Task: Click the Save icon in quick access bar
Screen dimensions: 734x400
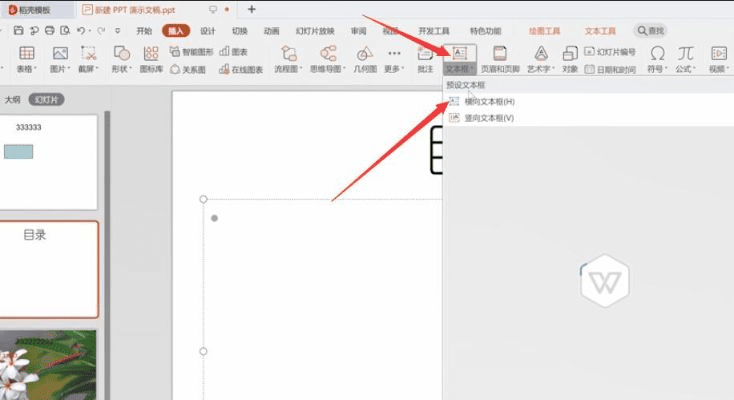Action: click(x=18, y=30)
